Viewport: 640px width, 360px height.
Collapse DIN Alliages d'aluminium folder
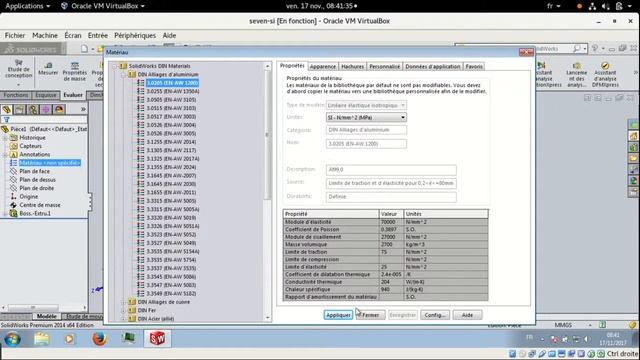(124, 75)
